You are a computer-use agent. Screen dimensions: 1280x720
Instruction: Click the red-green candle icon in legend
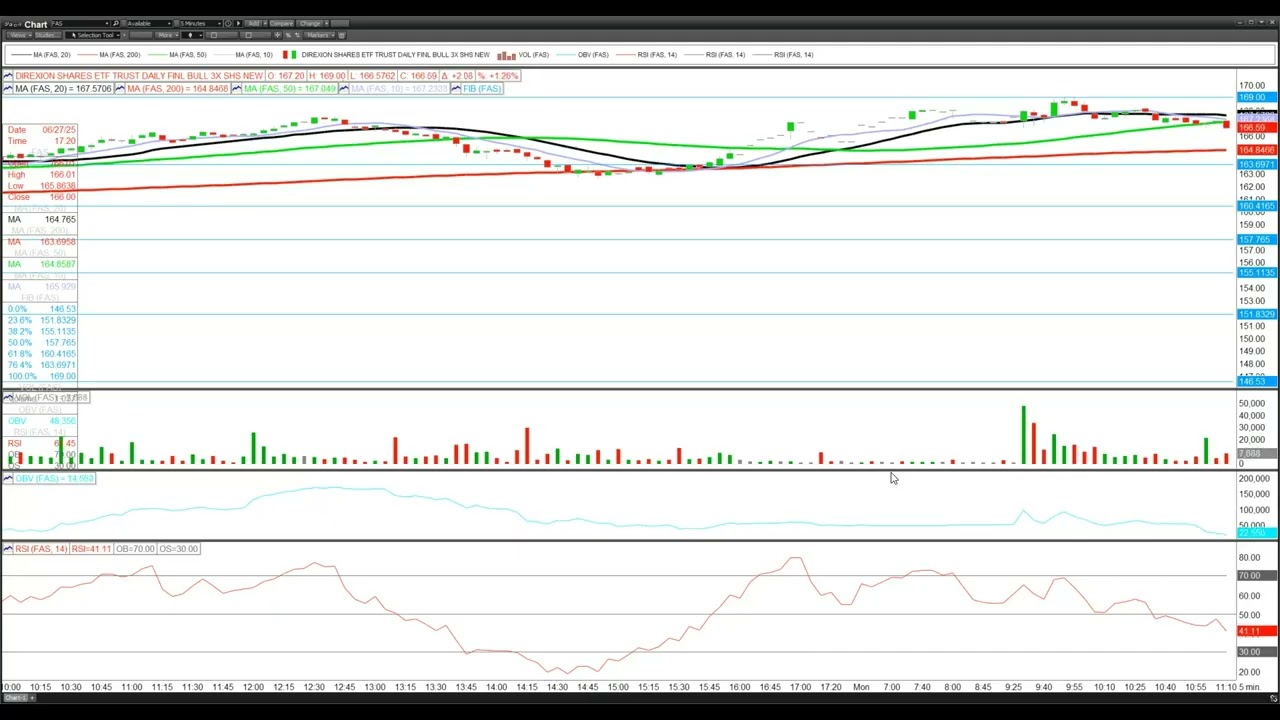click(x=289, y=55)
